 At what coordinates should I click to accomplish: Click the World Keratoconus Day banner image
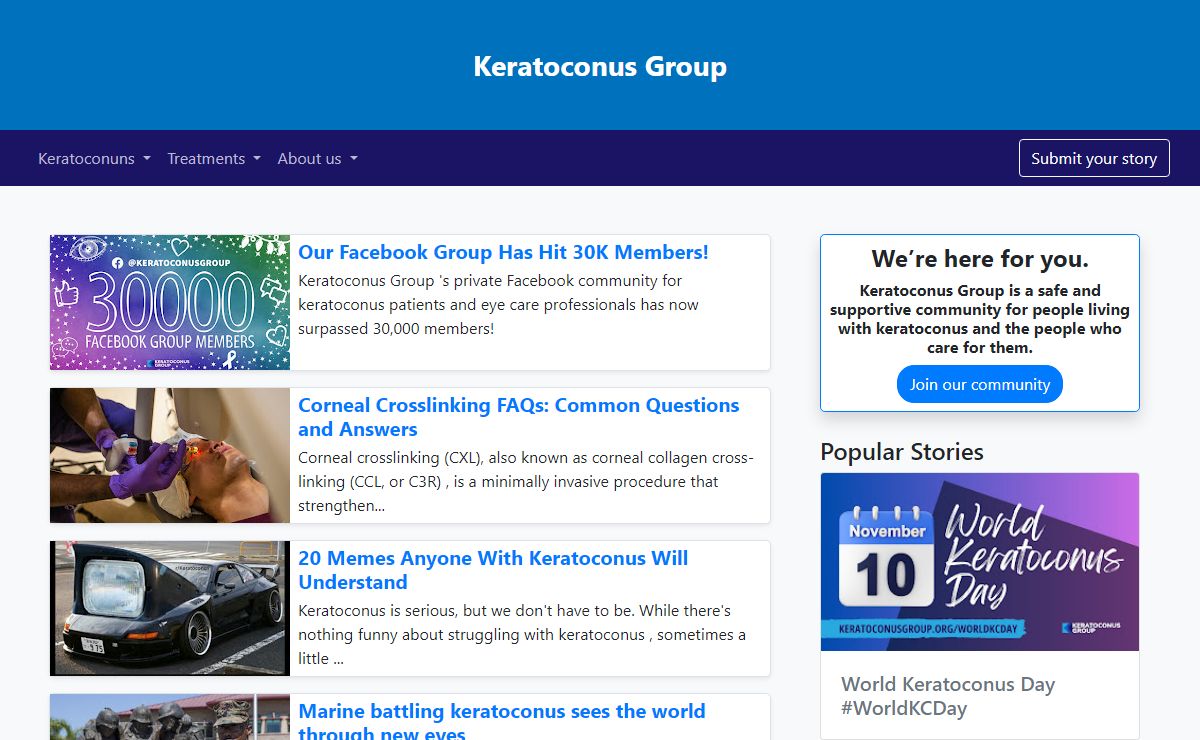click(x=980, y=562)
